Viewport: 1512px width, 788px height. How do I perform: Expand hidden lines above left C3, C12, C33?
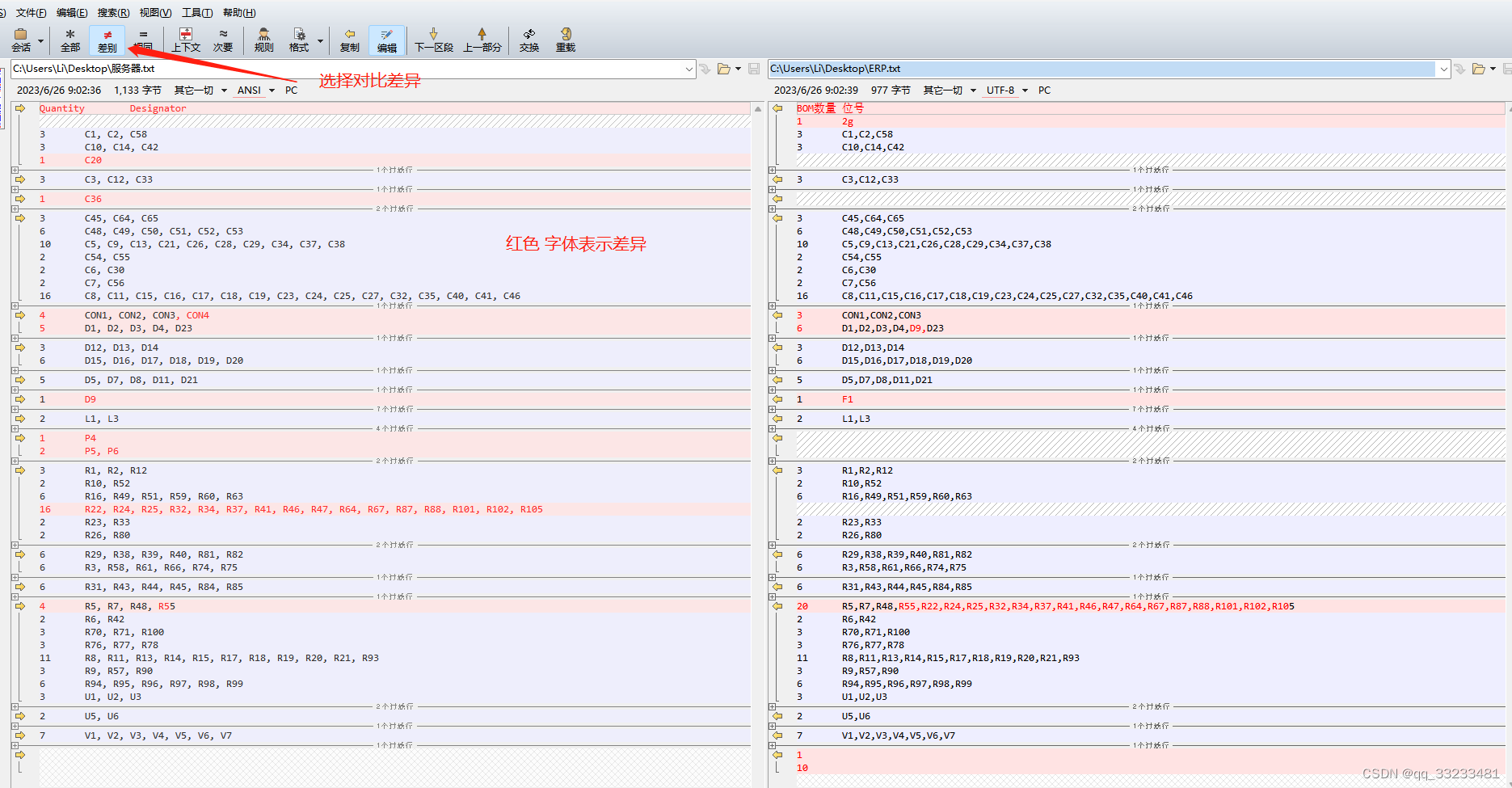15,170
